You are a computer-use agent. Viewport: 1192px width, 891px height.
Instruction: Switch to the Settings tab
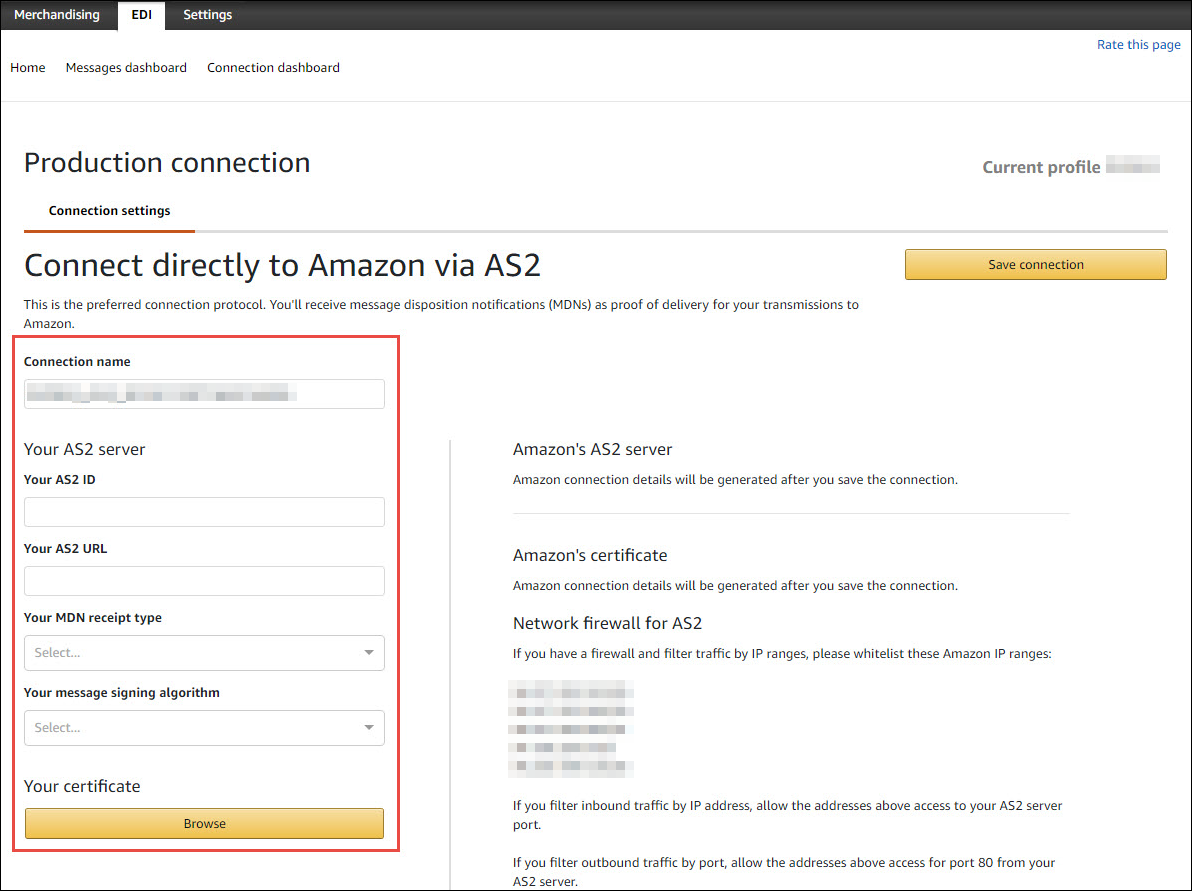click(x=208, y=14)
